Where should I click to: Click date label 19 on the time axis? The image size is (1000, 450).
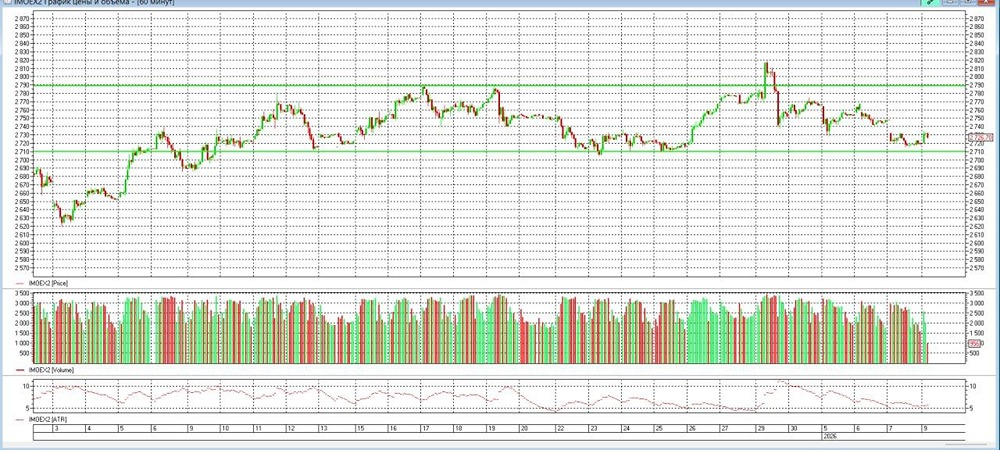click(491, 429)
